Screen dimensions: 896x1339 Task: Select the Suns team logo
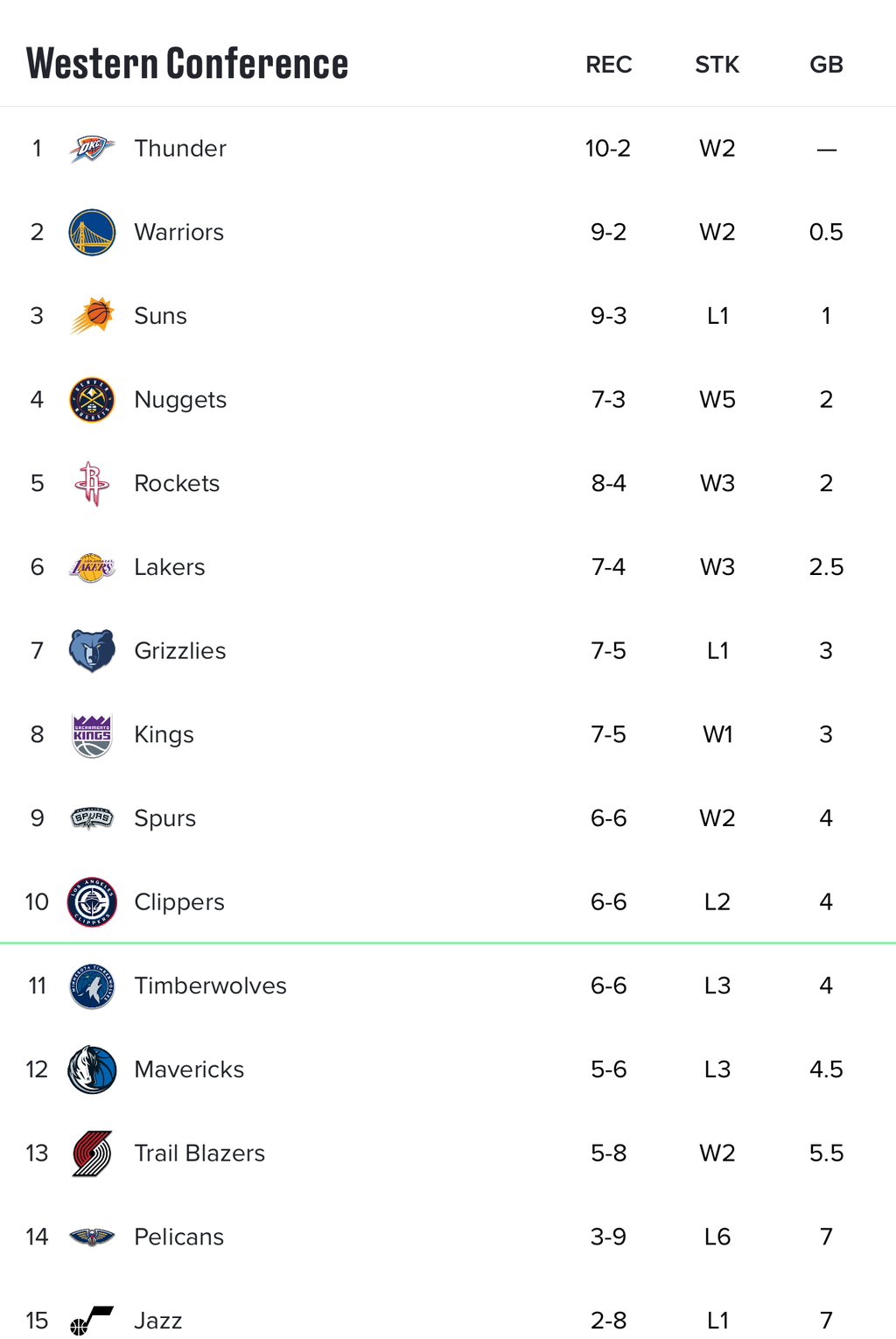(92, 316)
